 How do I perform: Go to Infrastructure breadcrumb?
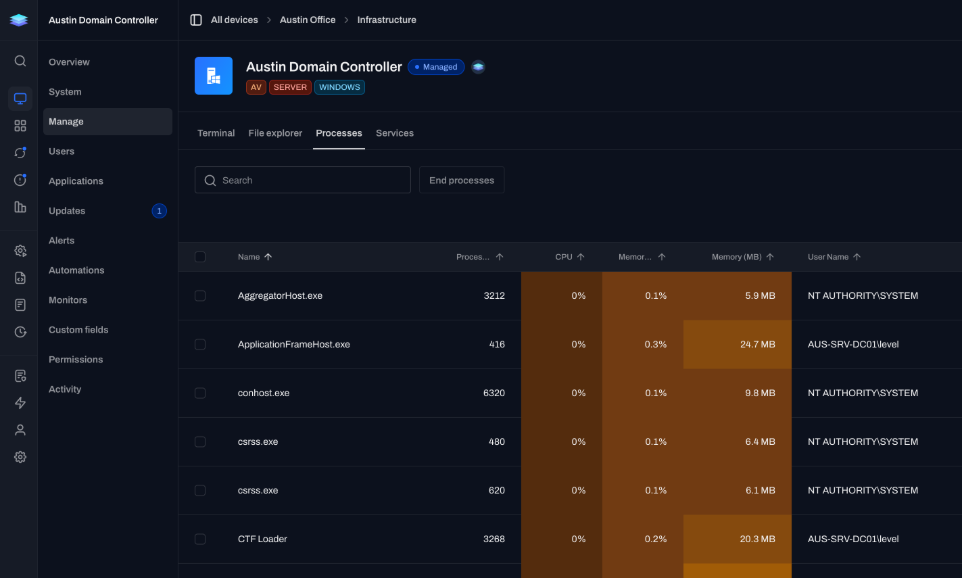[387, 20]
